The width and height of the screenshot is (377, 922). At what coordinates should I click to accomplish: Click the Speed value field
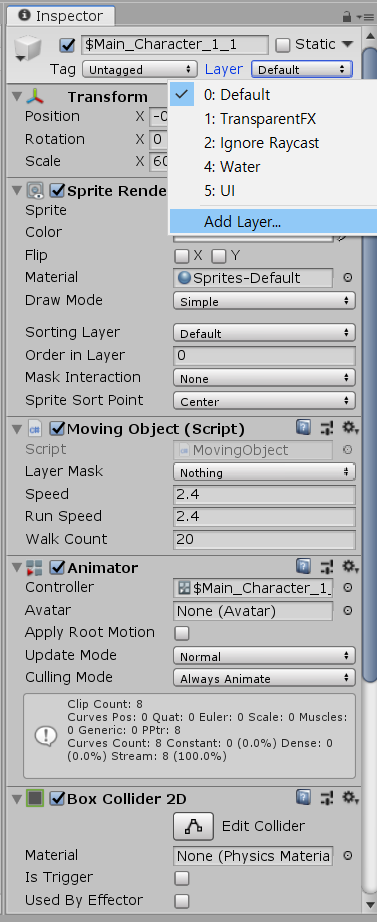(264, 495)
